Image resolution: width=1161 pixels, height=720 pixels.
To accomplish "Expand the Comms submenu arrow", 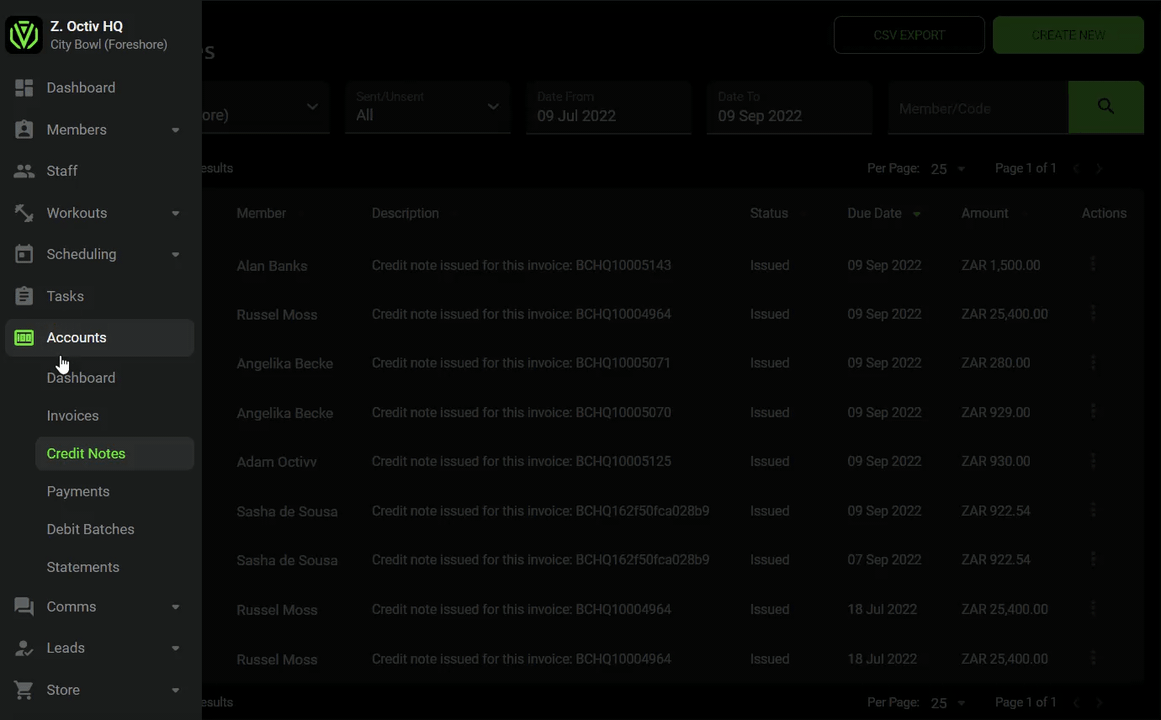I will tap(175, 607).
